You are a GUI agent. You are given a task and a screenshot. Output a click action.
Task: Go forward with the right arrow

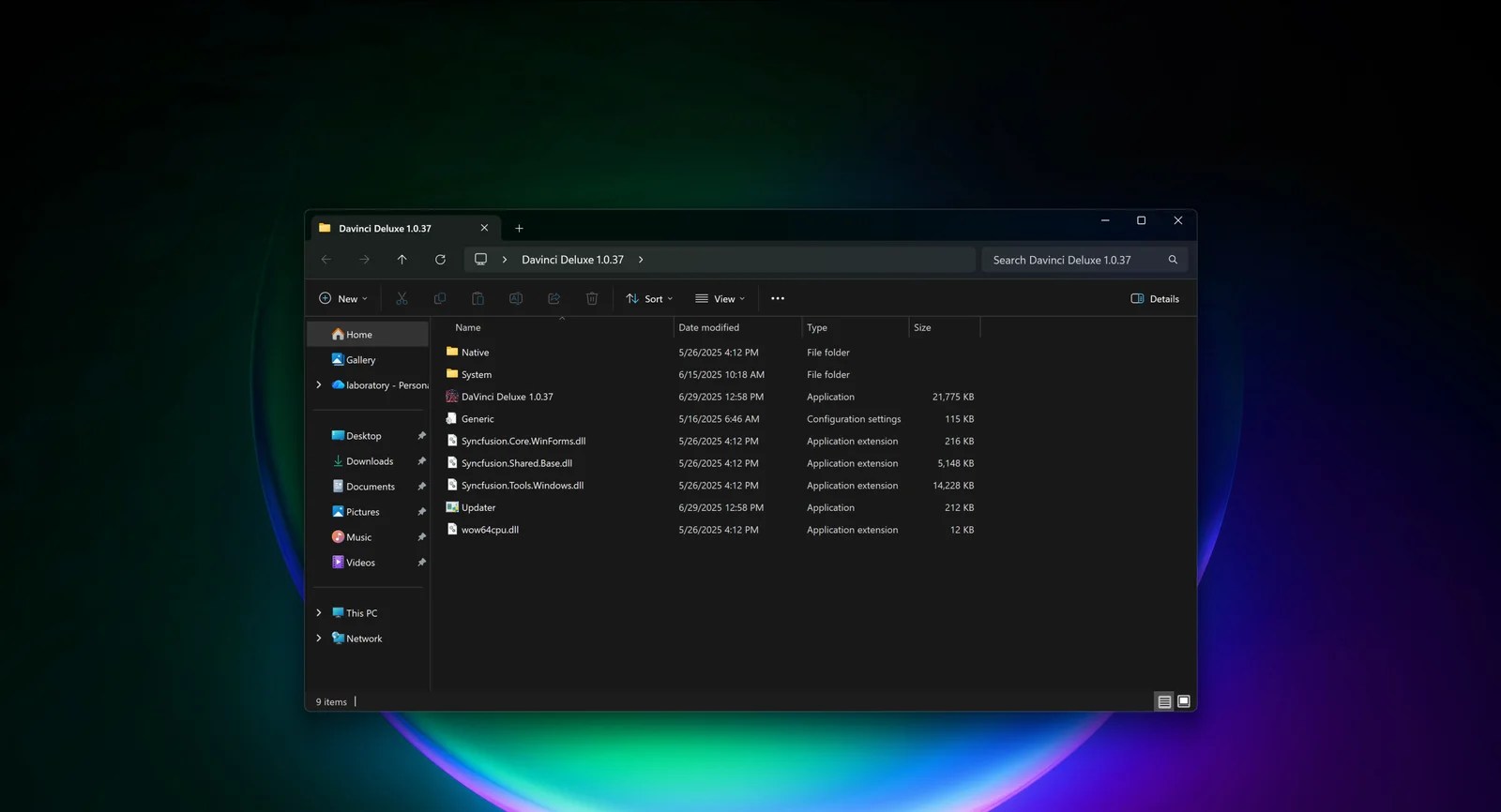(x=364, y=260)
